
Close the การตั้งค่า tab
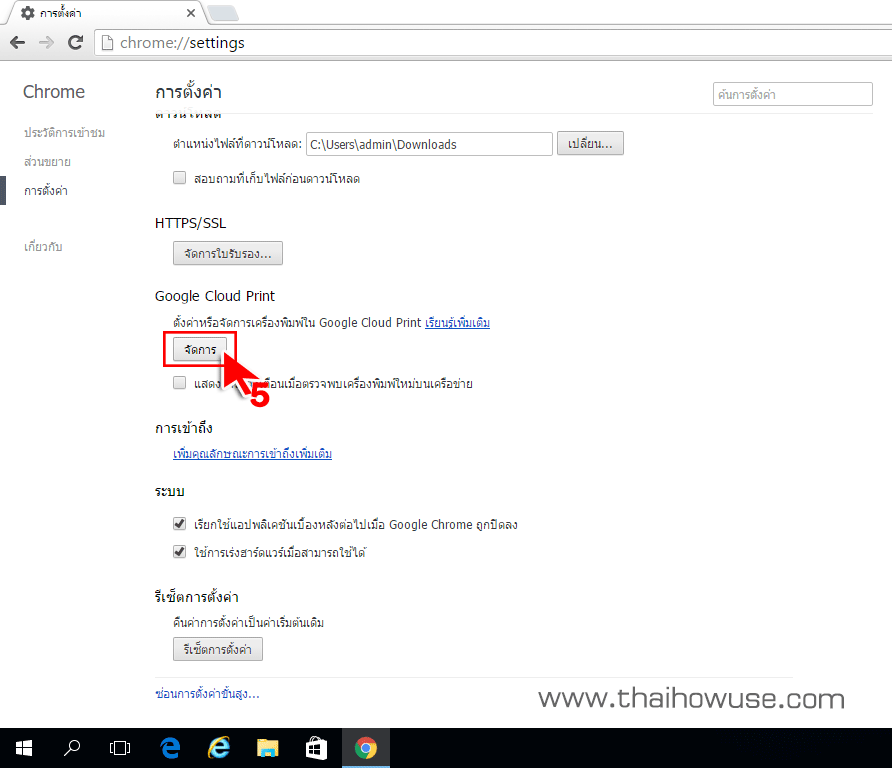191,13
